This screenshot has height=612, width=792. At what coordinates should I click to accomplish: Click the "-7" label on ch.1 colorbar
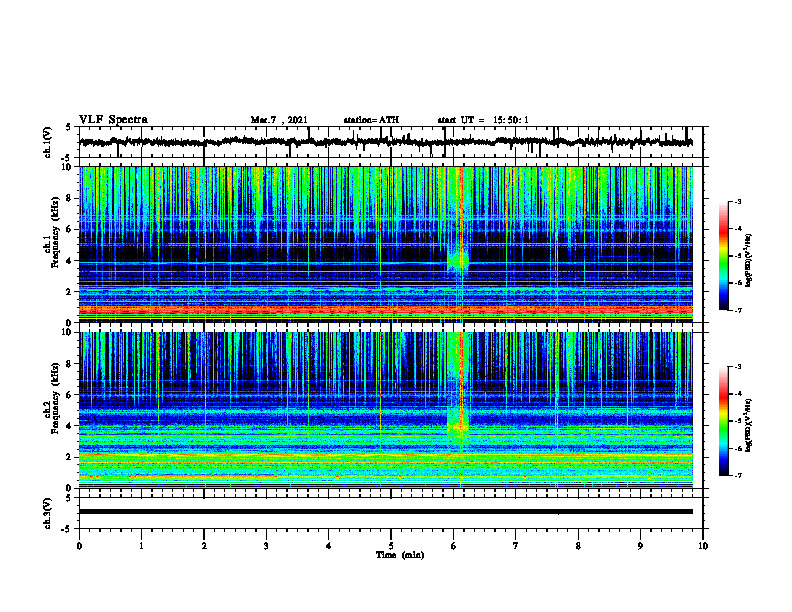coord(738,310)
